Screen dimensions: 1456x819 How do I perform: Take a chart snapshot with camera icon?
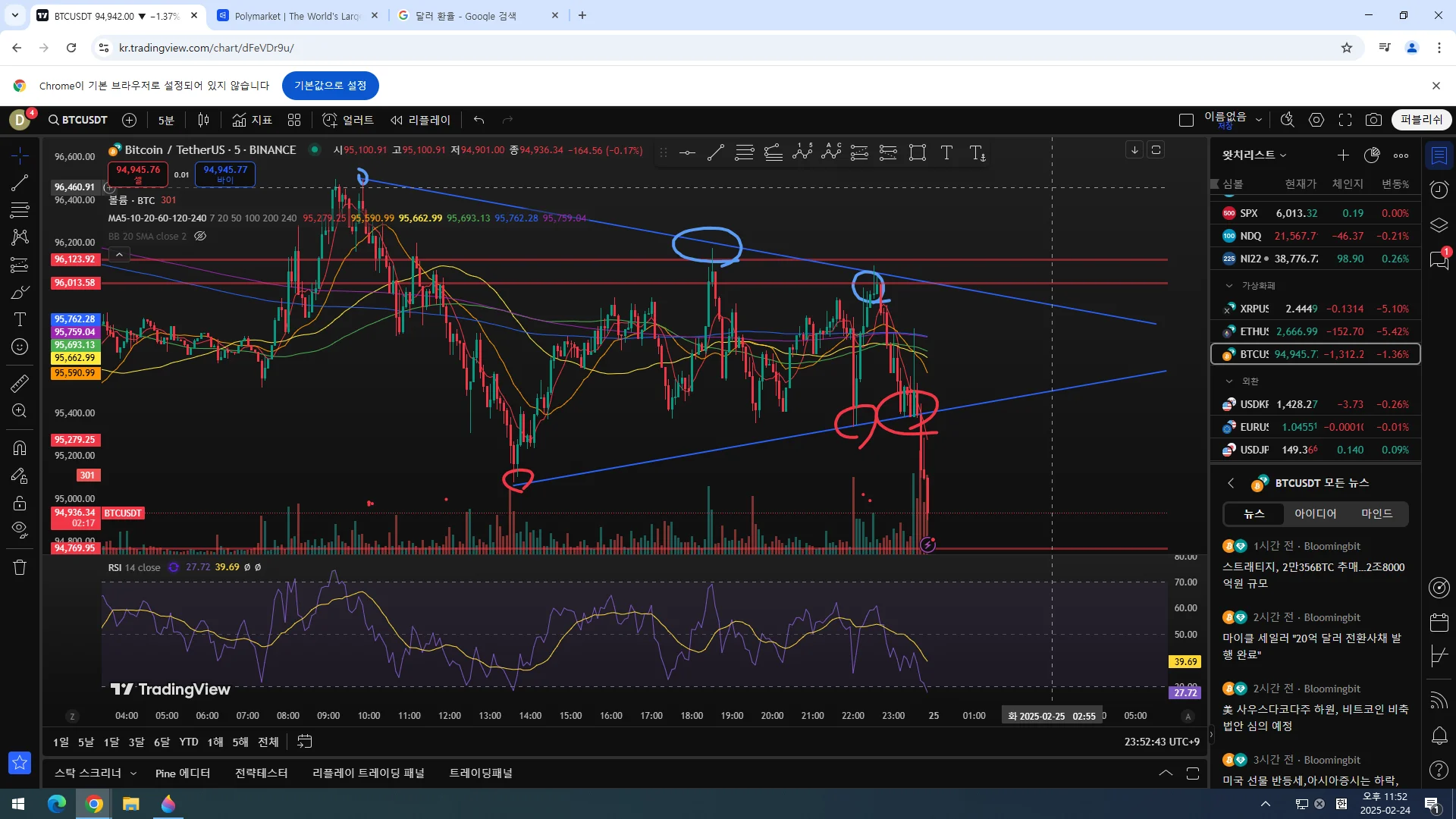1373,120
